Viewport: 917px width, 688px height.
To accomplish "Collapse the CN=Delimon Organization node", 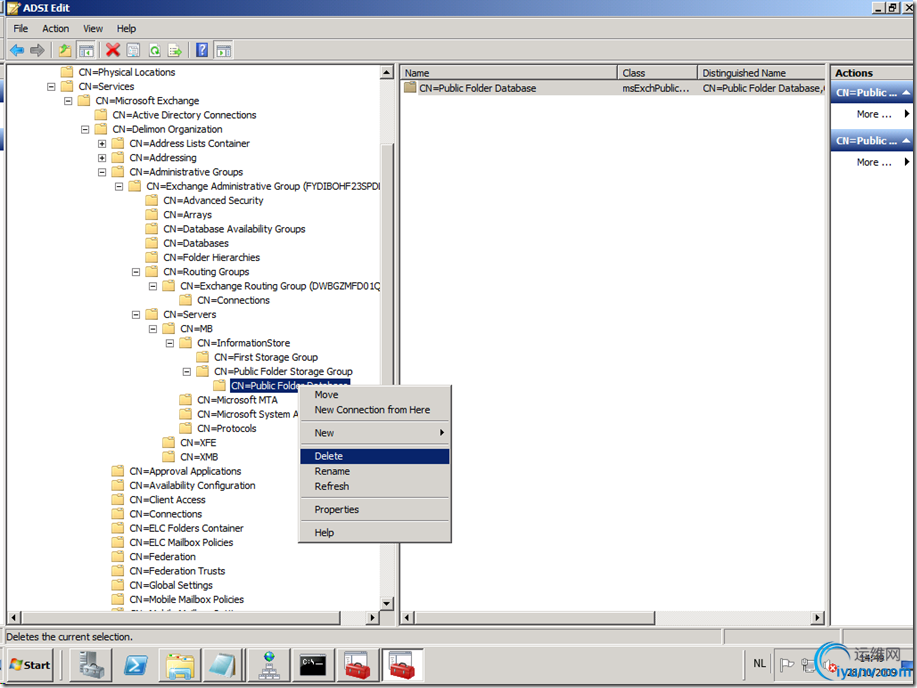I will click(x=85, y=129).
